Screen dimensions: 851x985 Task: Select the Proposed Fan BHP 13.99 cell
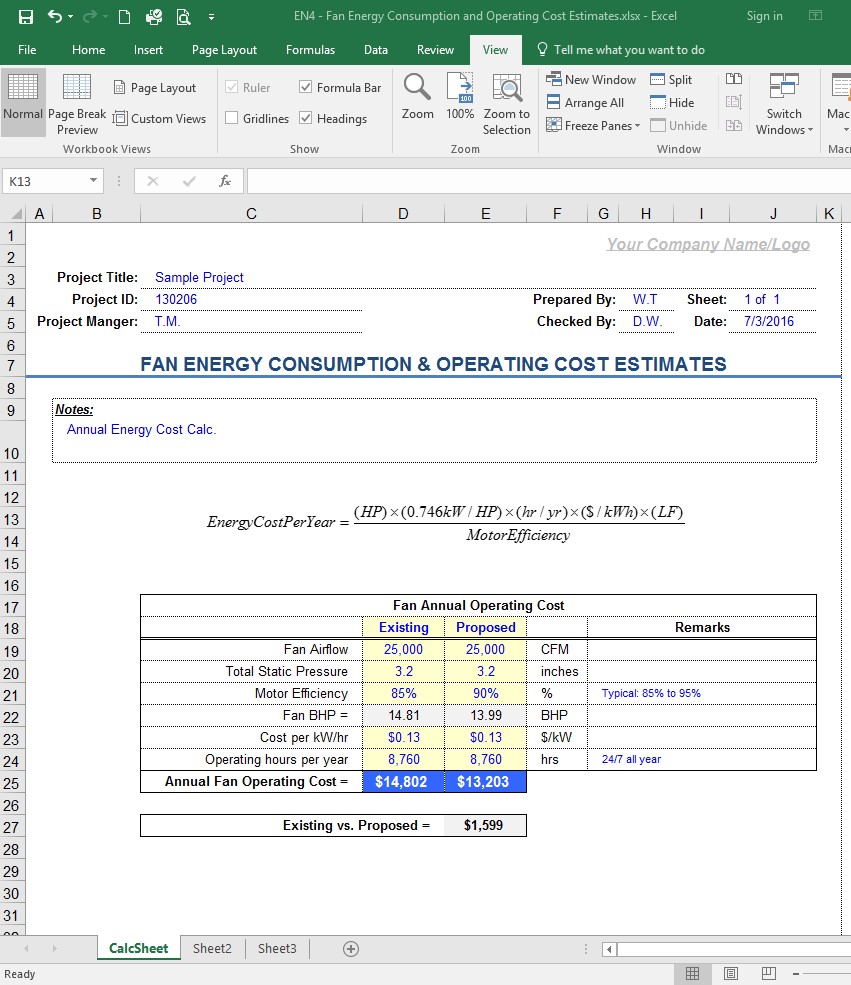(485, 716)
